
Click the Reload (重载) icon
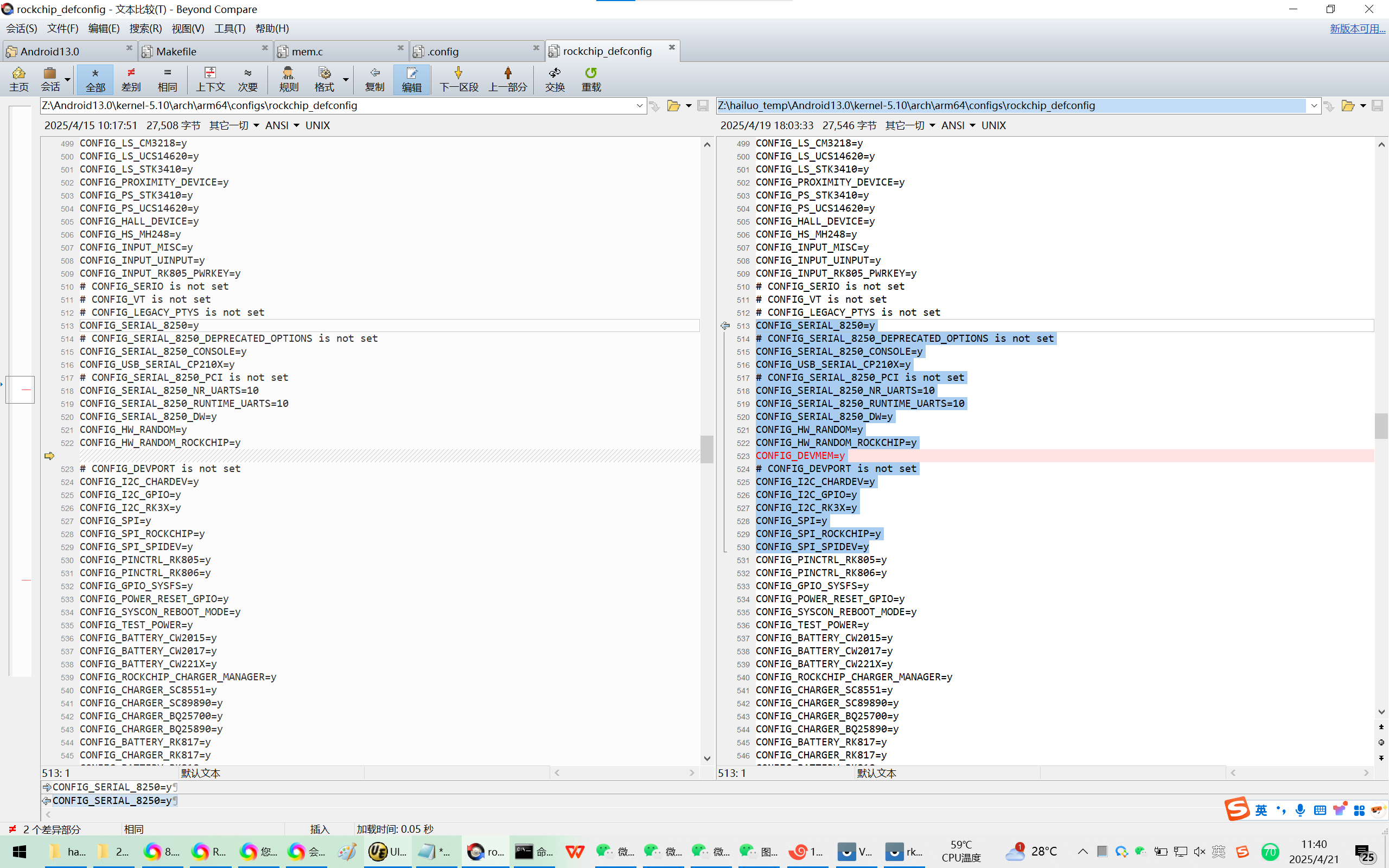tap(591, 79)
